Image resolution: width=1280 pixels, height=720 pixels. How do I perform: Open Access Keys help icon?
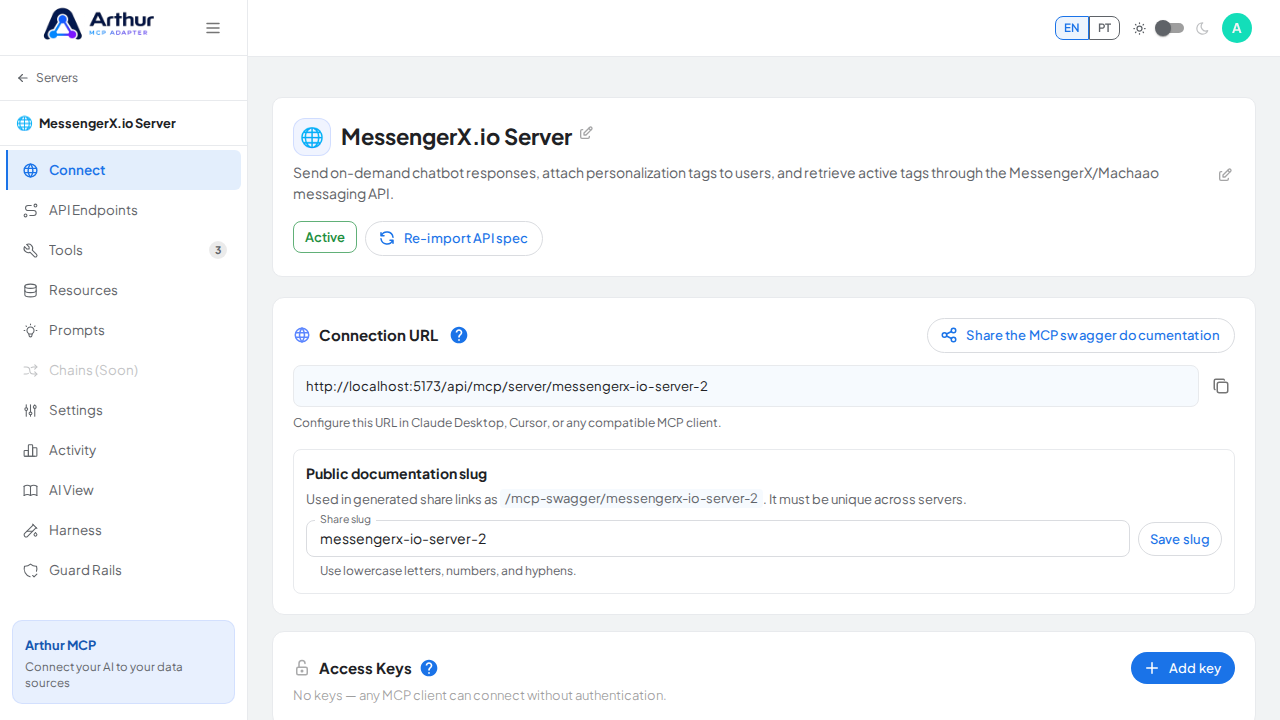coord(429,668)
